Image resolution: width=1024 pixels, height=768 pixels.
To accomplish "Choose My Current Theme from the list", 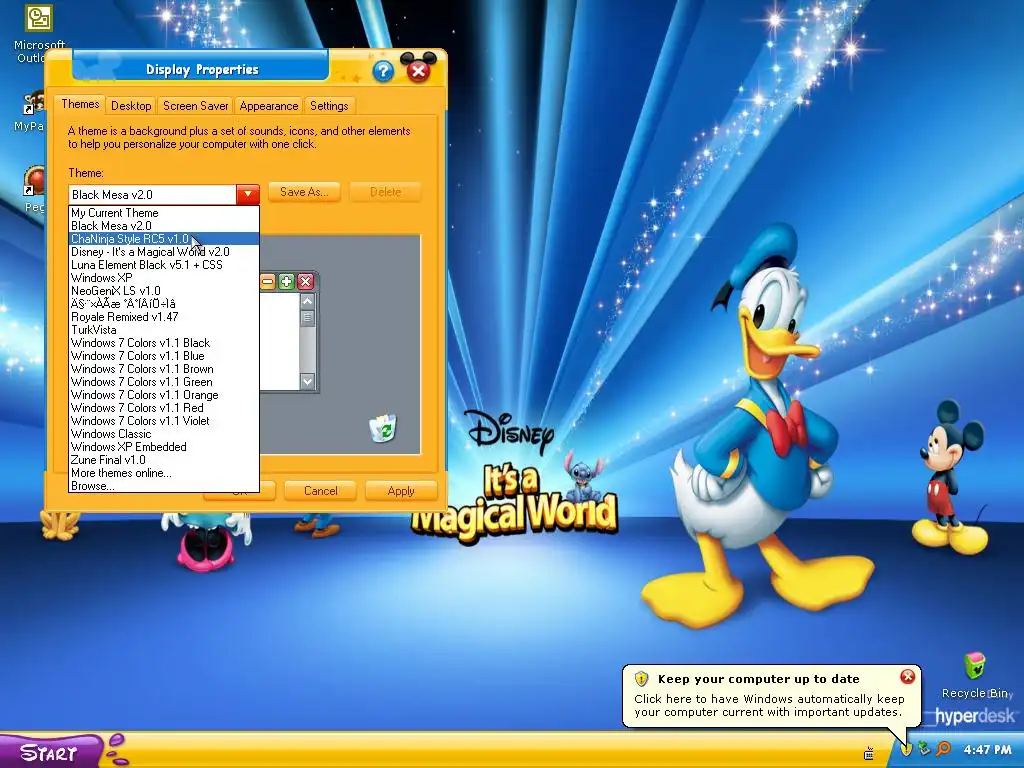I will click(x=164, y=213).
